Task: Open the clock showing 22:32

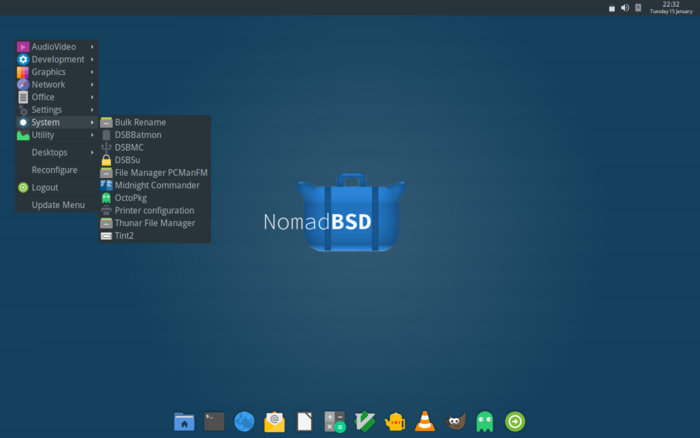Action: [671, 8]
